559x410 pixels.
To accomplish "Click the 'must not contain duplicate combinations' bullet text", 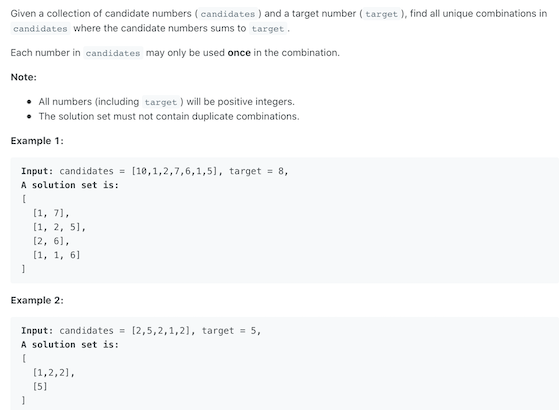I will 169,116.
